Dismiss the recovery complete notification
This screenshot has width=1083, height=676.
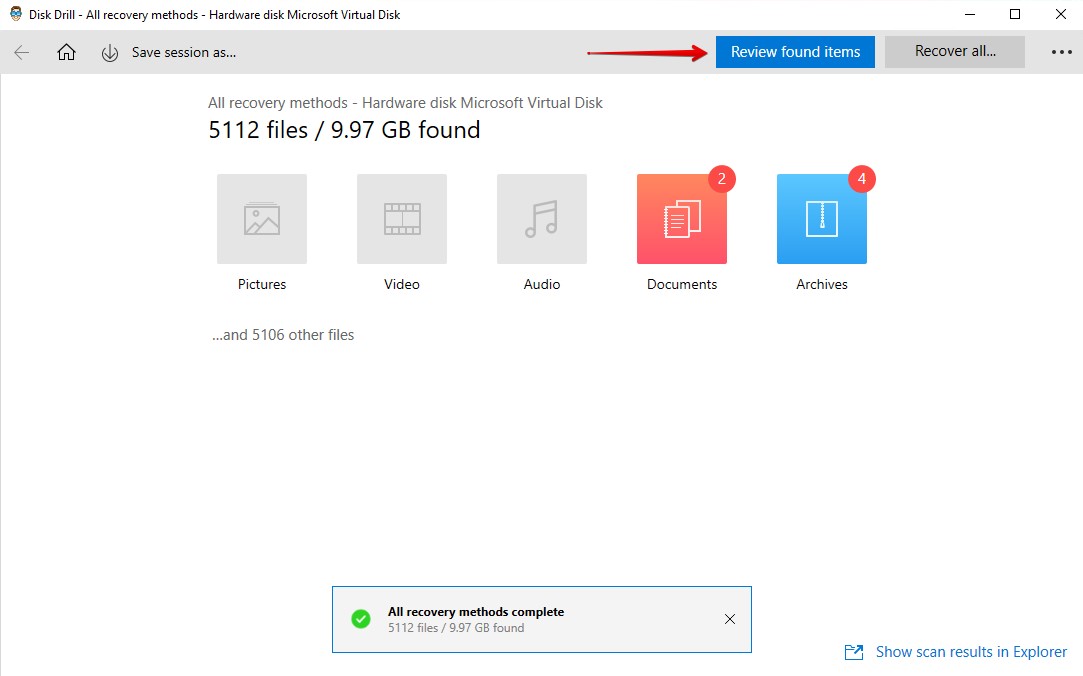coord(729,619)
